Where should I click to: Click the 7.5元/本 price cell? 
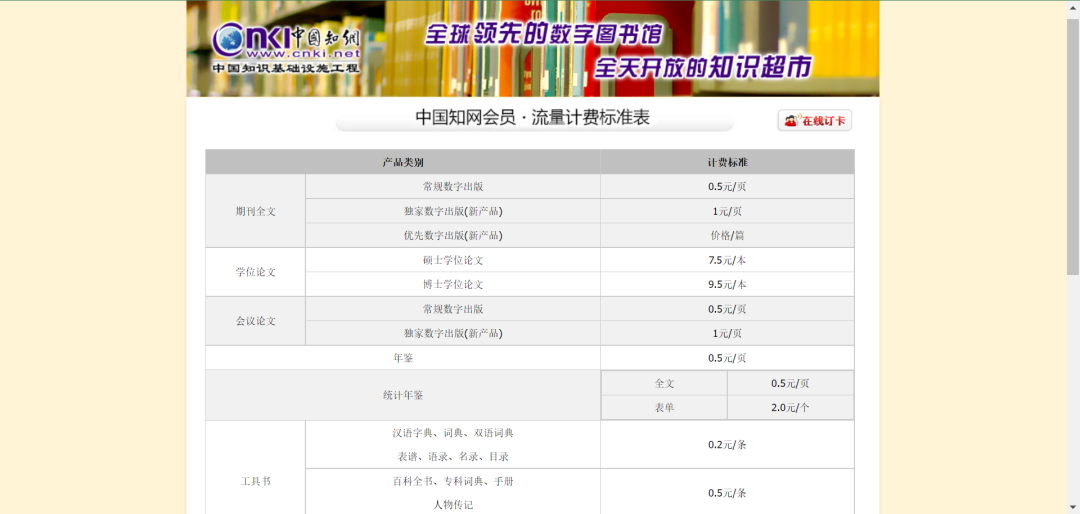click(x=727, y=260)
